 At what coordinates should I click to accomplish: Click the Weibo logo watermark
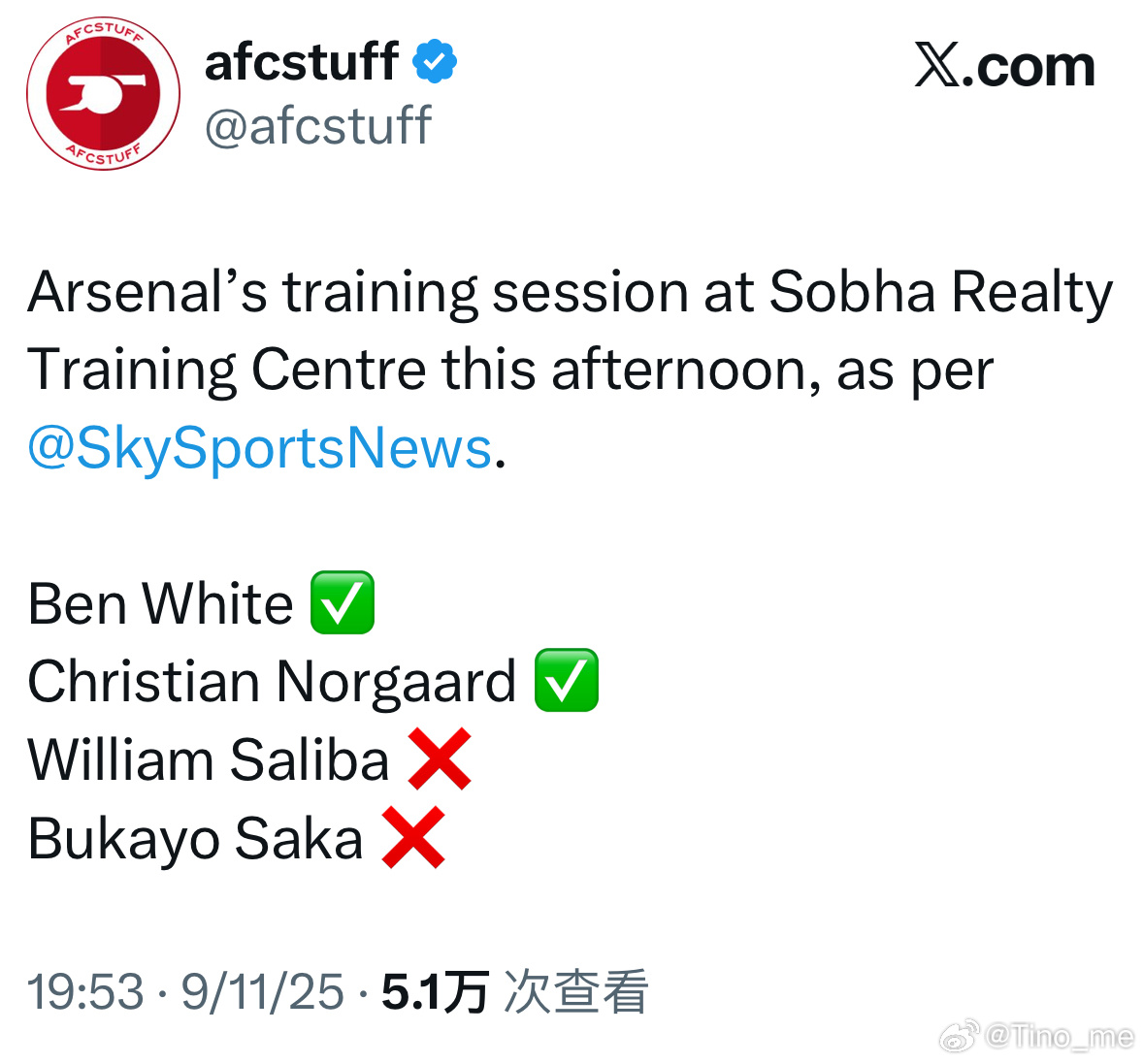point(960,1037)
